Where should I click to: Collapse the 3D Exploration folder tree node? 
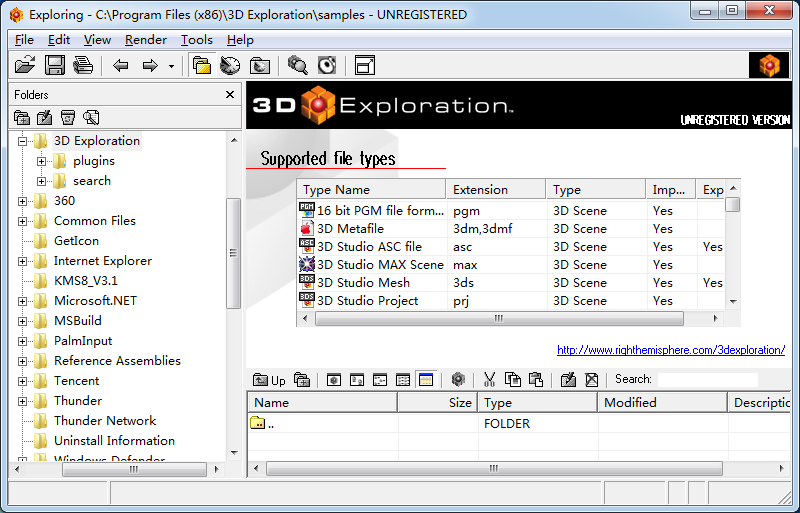[x=22, y=141]
